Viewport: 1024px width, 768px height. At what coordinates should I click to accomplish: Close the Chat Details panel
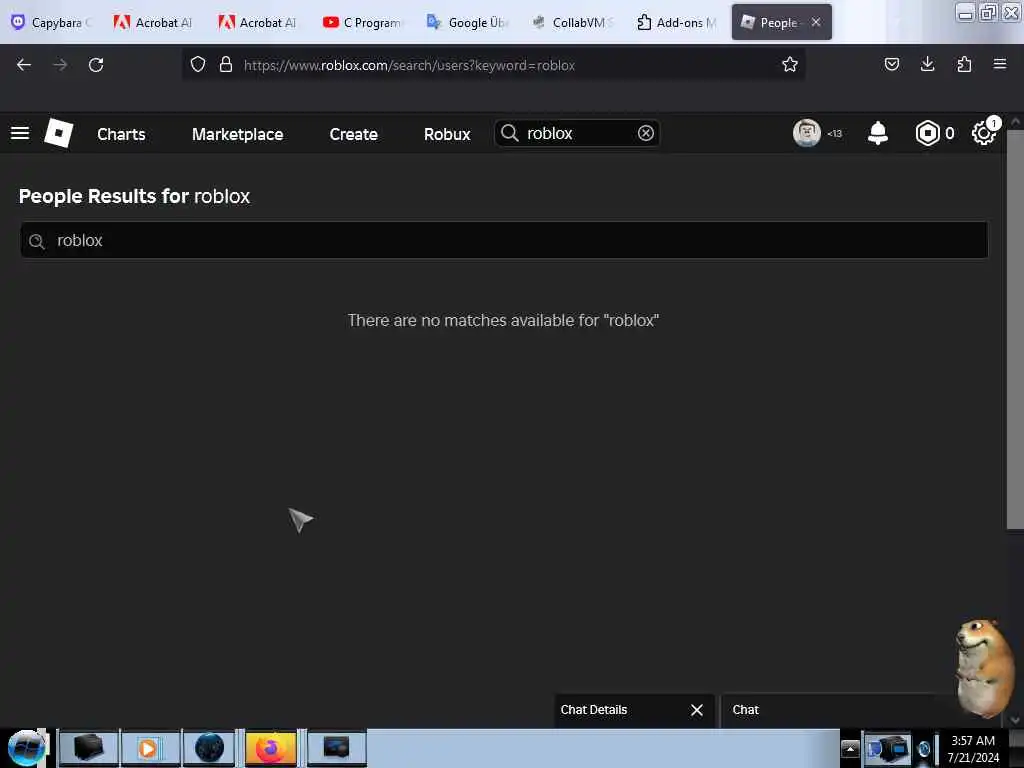(697, 710)
